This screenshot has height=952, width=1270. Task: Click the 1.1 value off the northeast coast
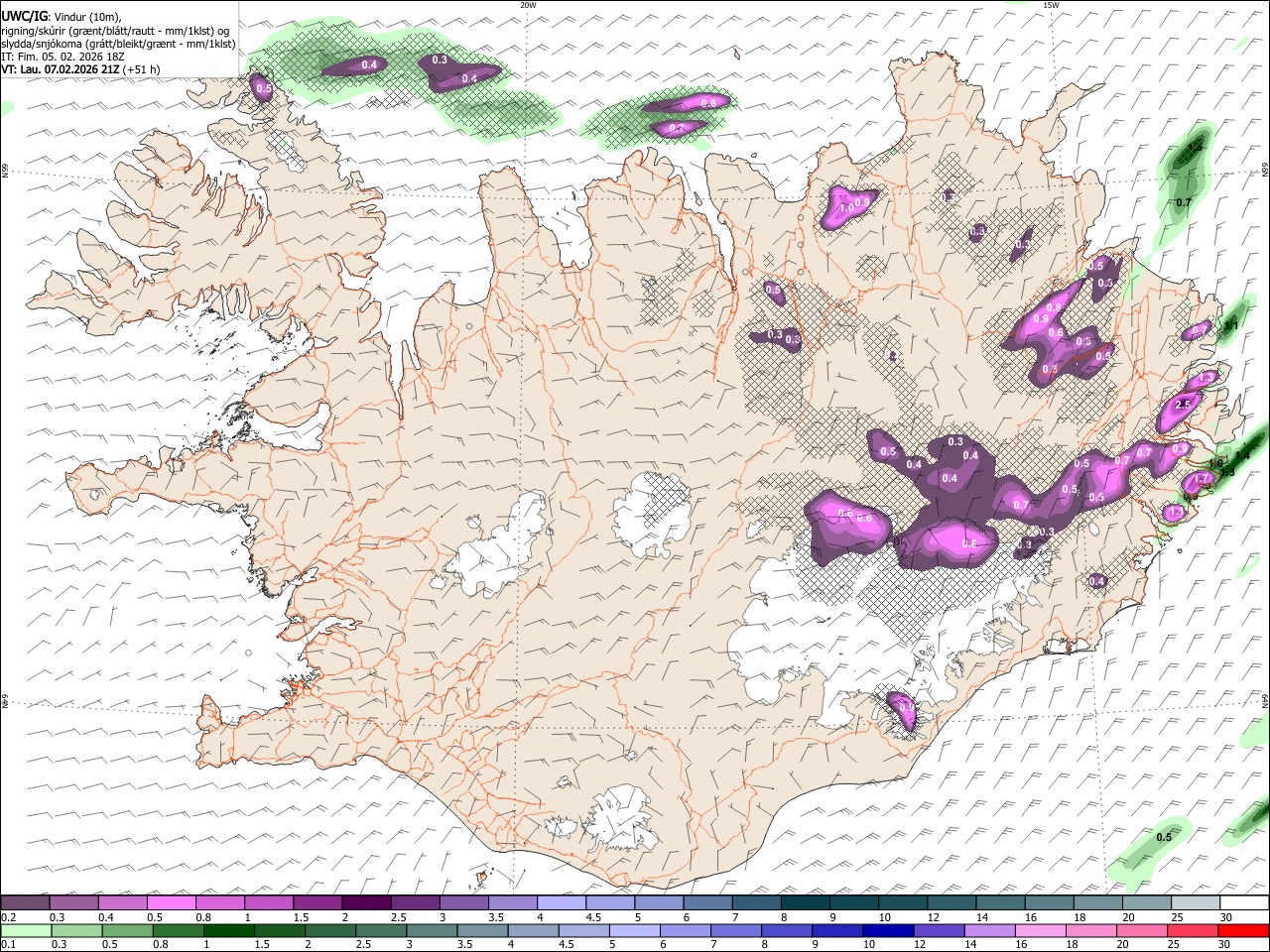pyautogui.click(x=1232, y=325)
